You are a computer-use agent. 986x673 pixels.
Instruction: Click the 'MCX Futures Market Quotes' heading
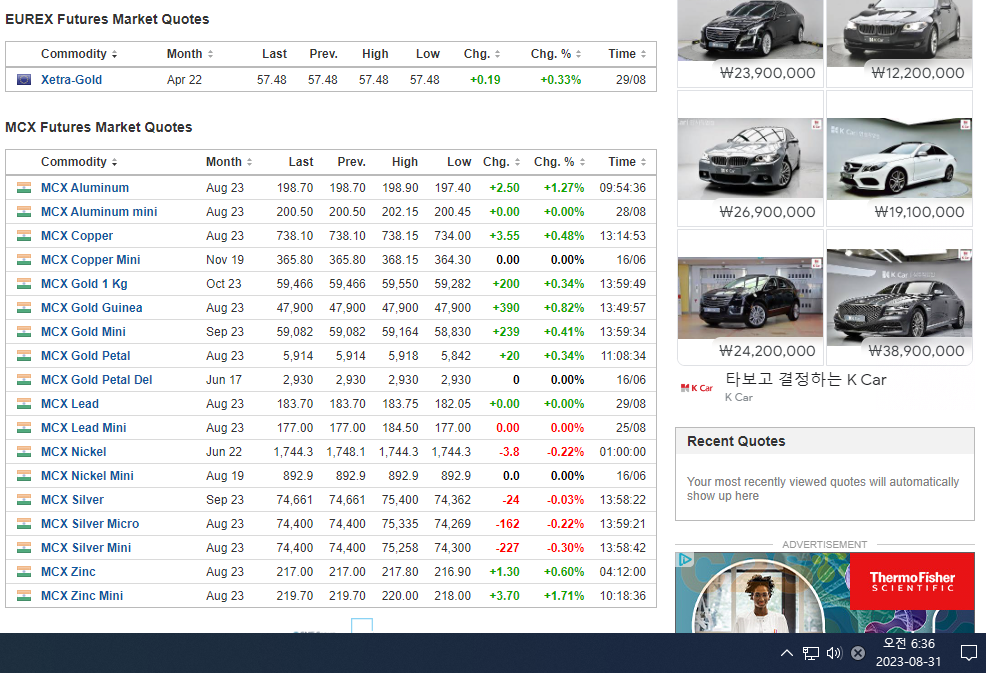[99, 127]
